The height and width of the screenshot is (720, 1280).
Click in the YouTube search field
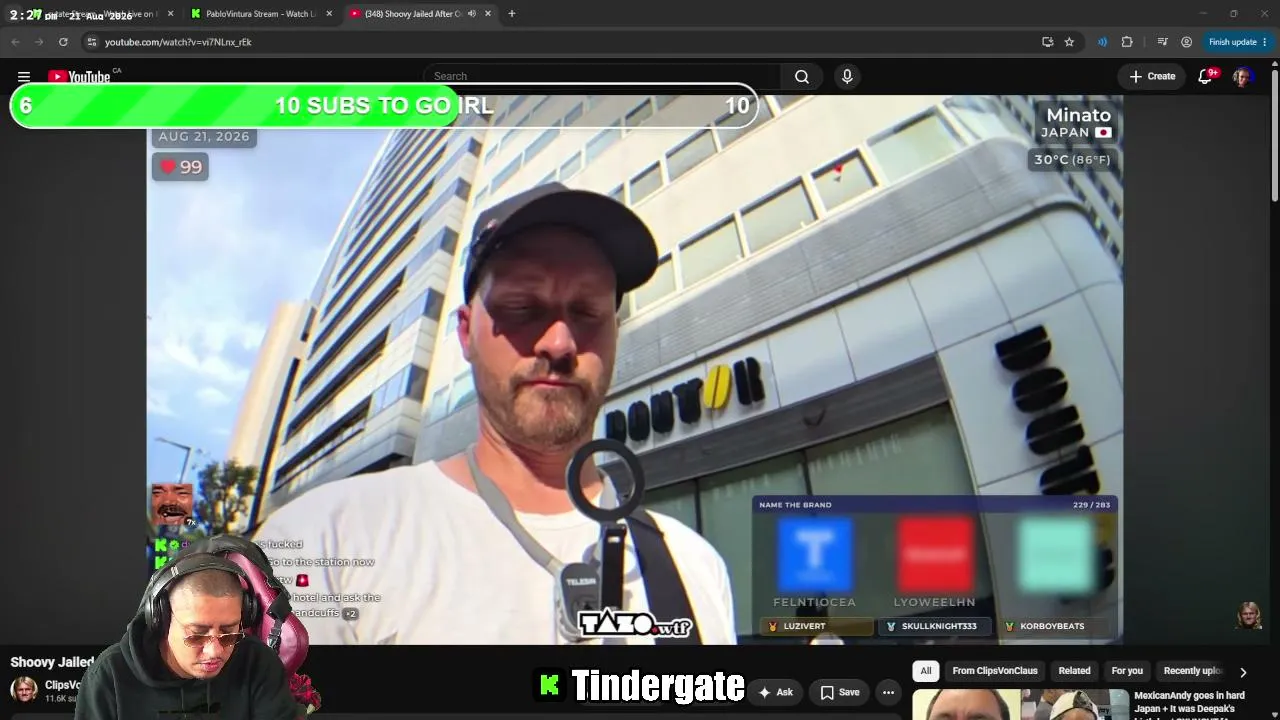603,76
